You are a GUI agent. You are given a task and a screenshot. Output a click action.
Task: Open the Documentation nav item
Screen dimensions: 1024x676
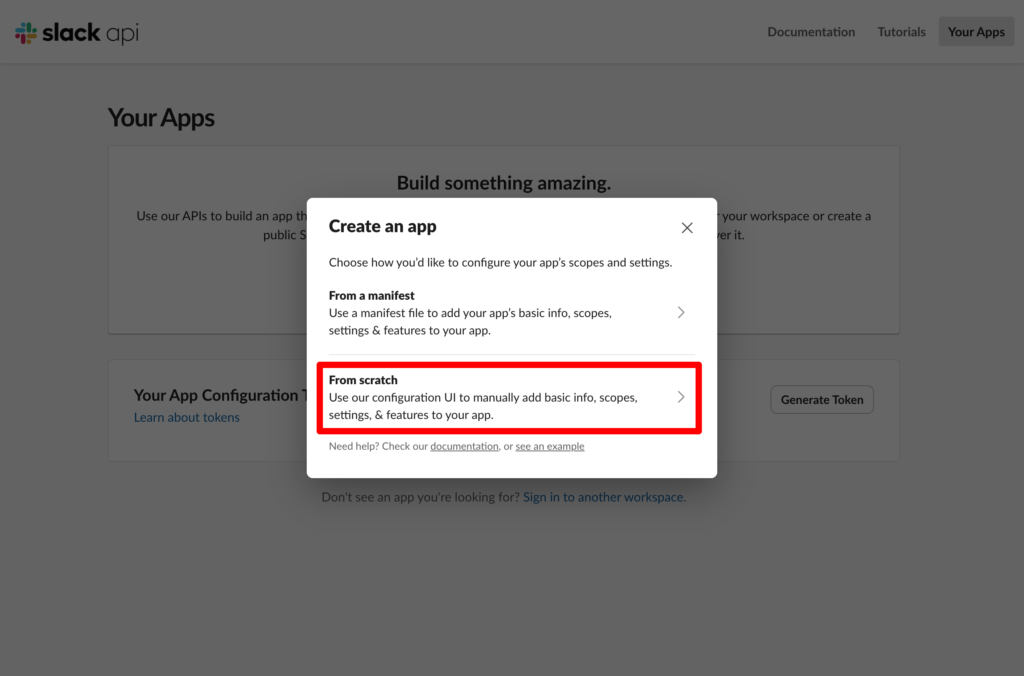pyautogui.click(x=811, y=32)
